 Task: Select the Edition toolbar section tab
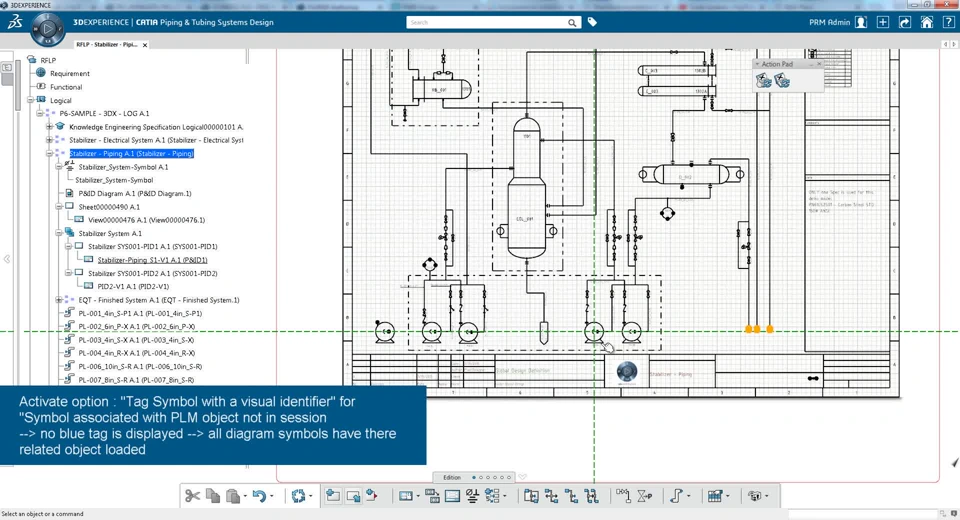[x=452, y=477]
